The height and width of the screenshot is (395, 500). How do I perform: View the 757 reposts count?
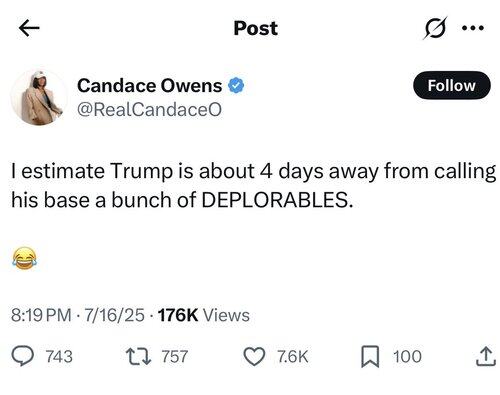175,356
